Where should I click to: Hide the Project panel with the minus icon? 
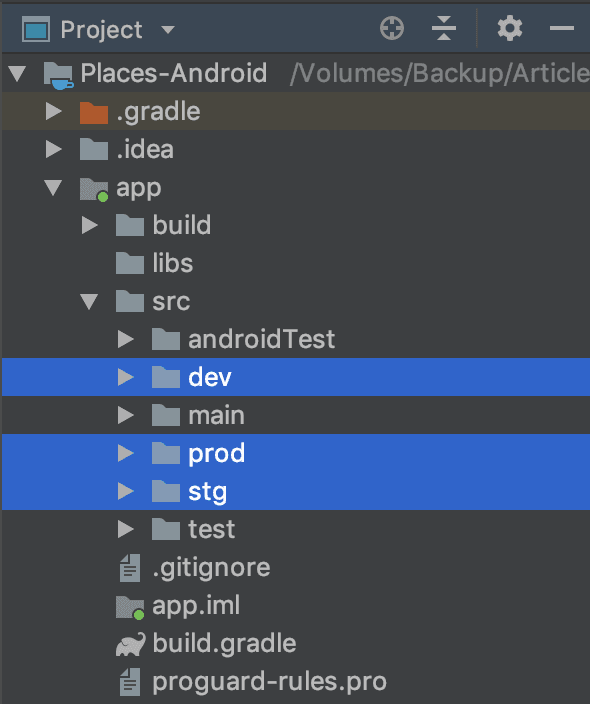click(561, 28)
